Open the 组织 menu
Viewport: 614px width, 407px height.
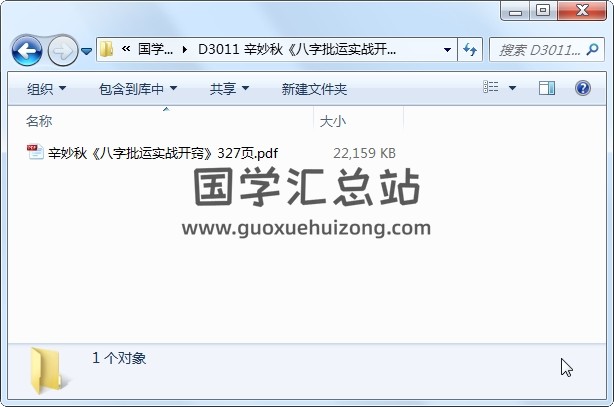[x=46, y=89]
